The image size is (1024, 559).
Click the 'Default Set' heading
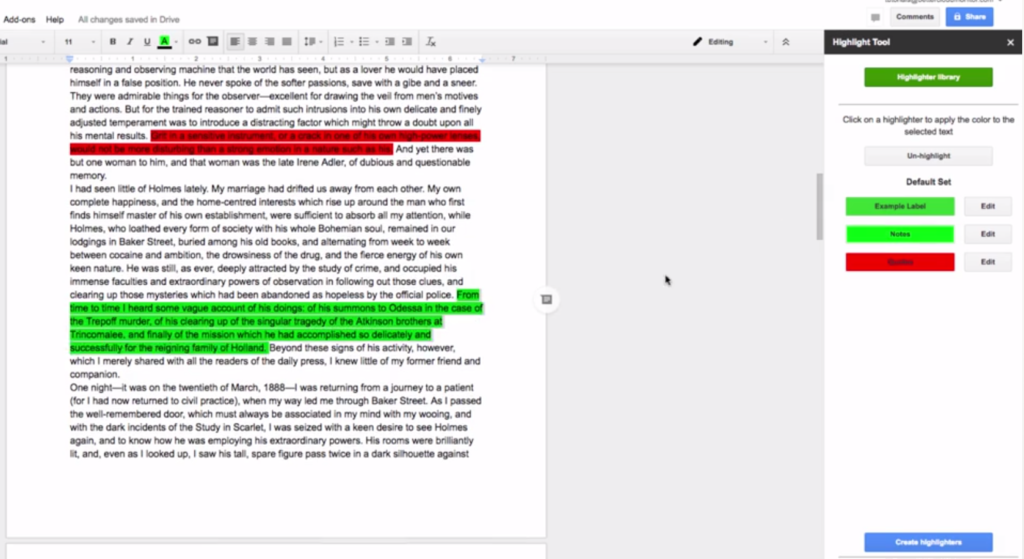coord(928,182)
